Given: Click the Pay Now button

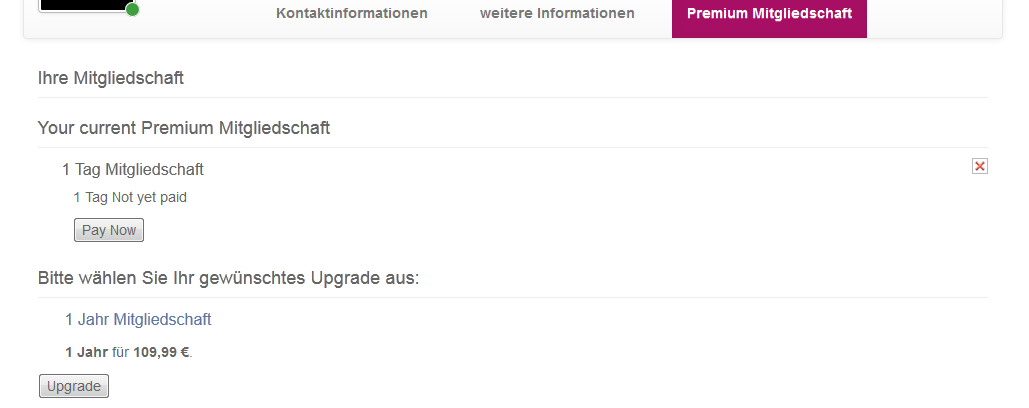Looking at the screenshot, I should [x=109, y=230].
